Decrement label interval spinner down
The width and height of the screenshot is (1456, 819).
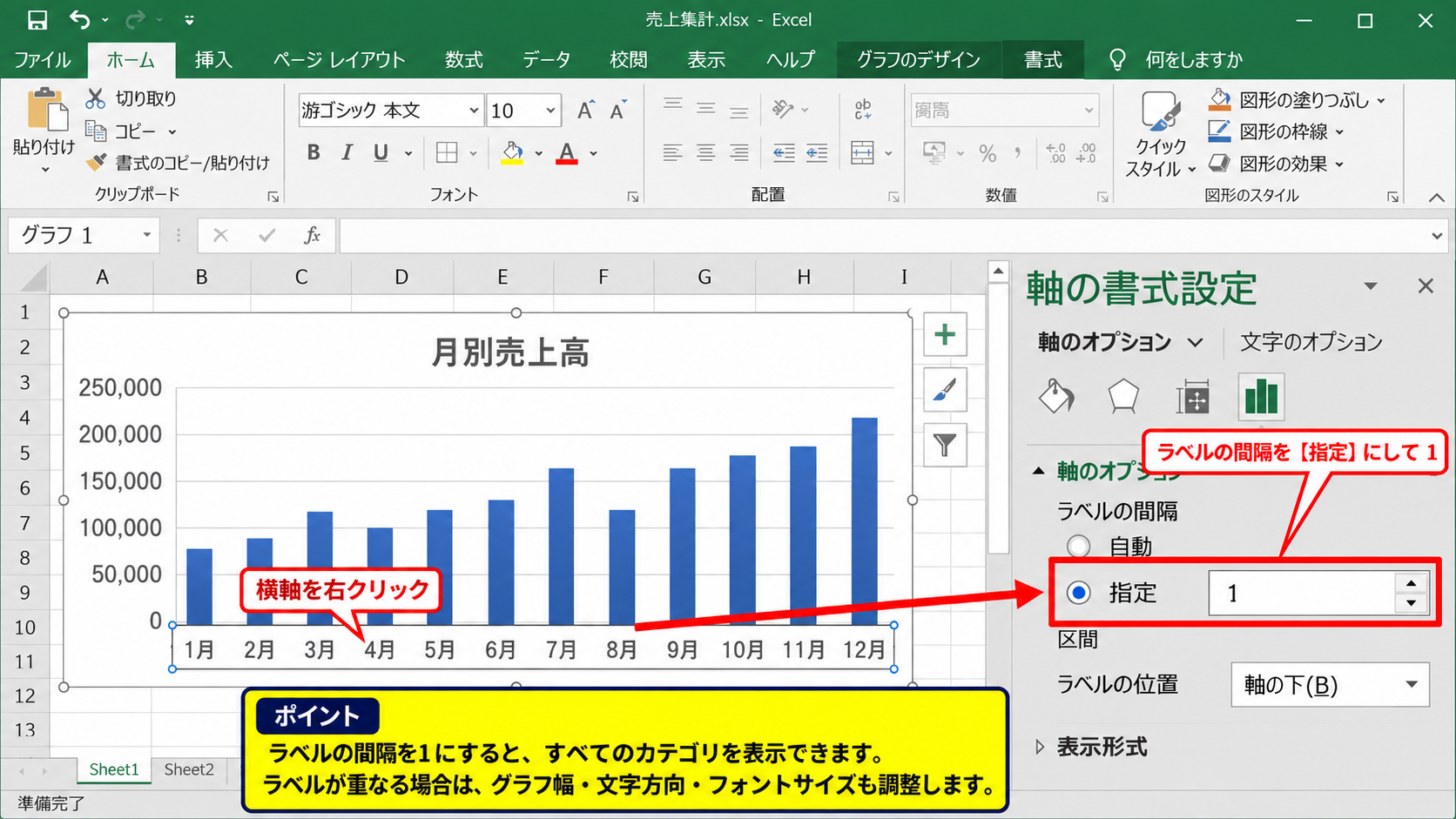coord(1411,602)
